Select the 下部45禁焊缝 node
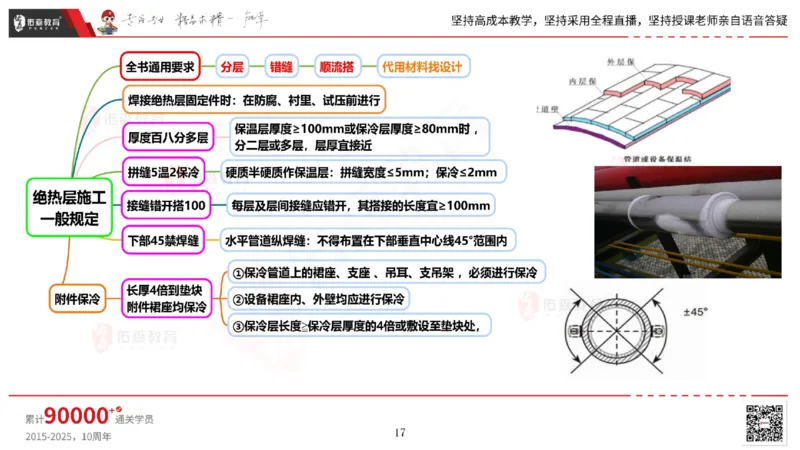 coord(163,240)
